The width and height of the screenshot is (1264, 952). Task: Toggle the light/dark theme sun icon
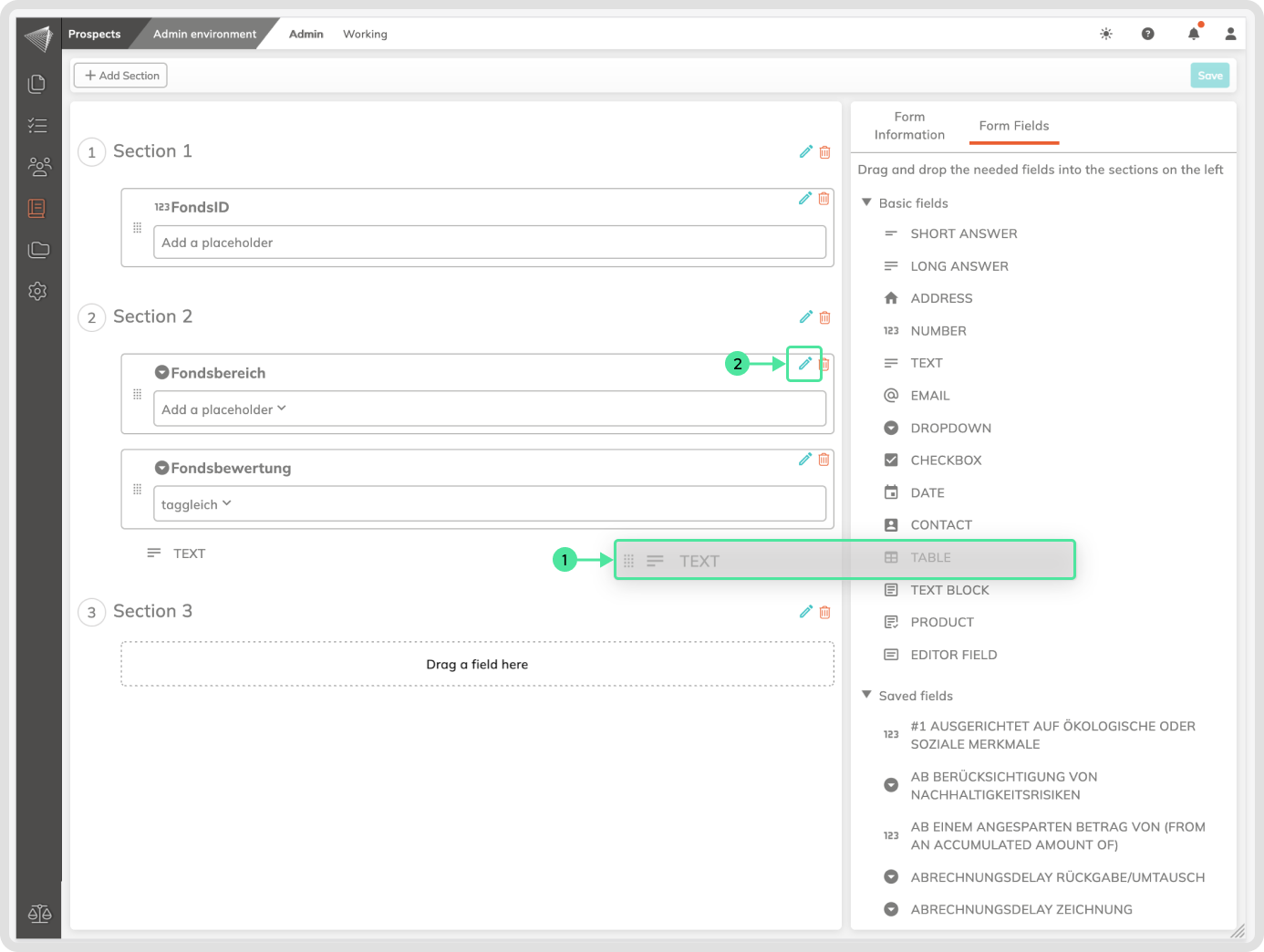[1106, 34]
